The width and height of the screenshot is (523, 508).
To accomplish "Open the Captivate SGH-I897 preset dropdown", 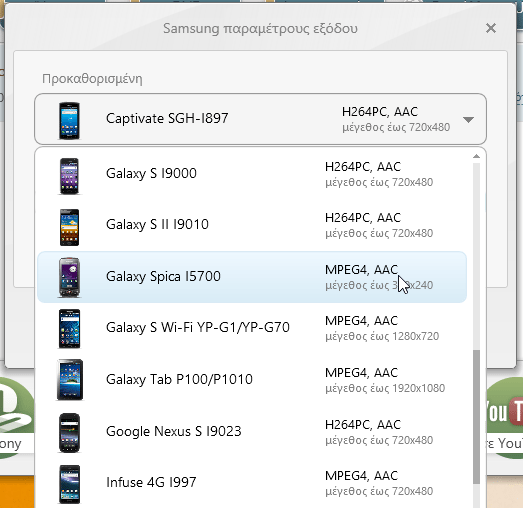I will coord(260,119).
